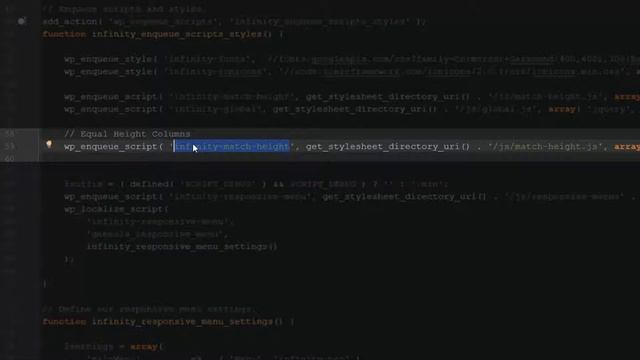This screenshot has width=640, height=360.
Task: Click wp_enqueue_script 'infinity-global' line
Action: click(352, 109)
